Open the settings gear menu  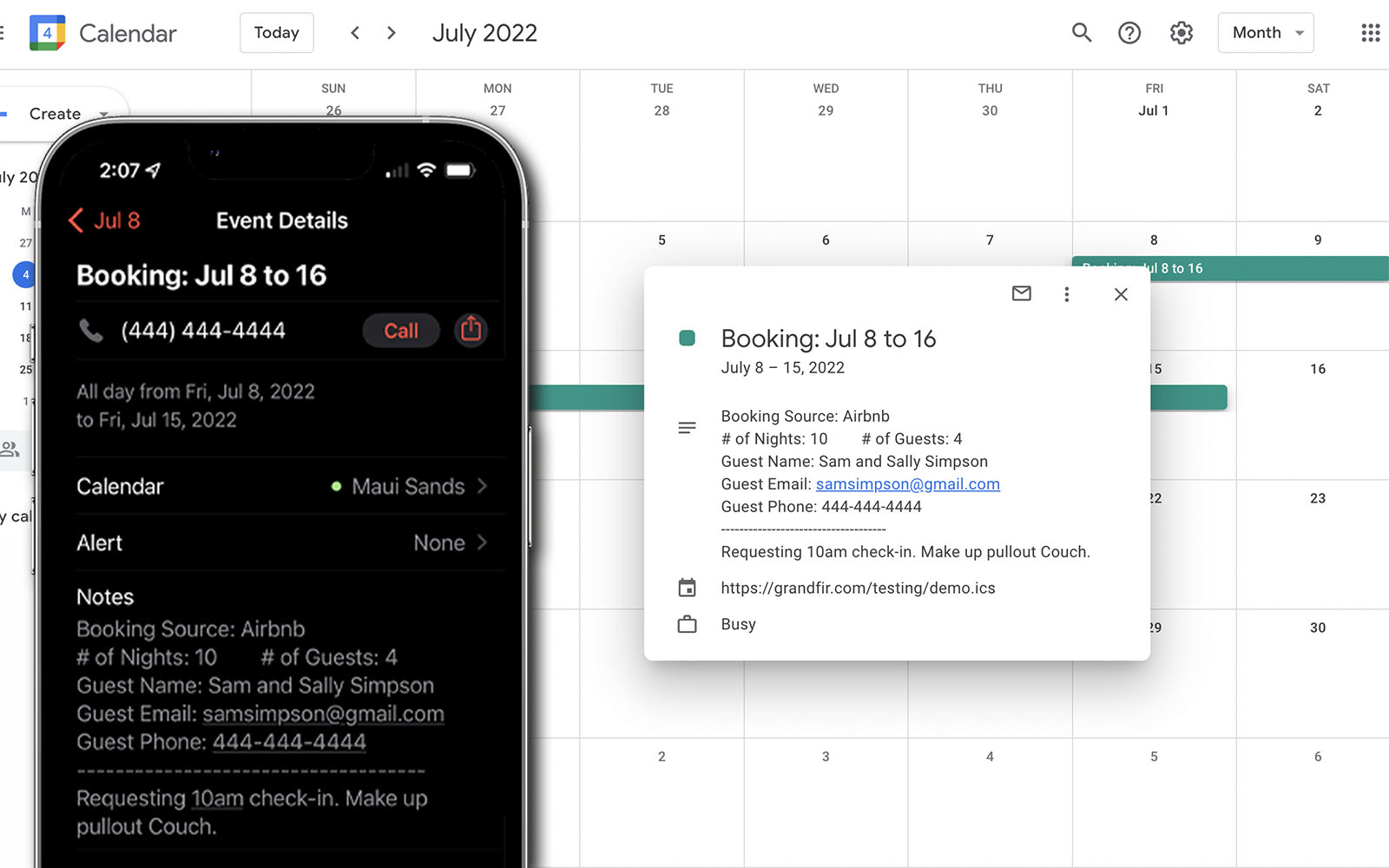(x=1182, y=33)
